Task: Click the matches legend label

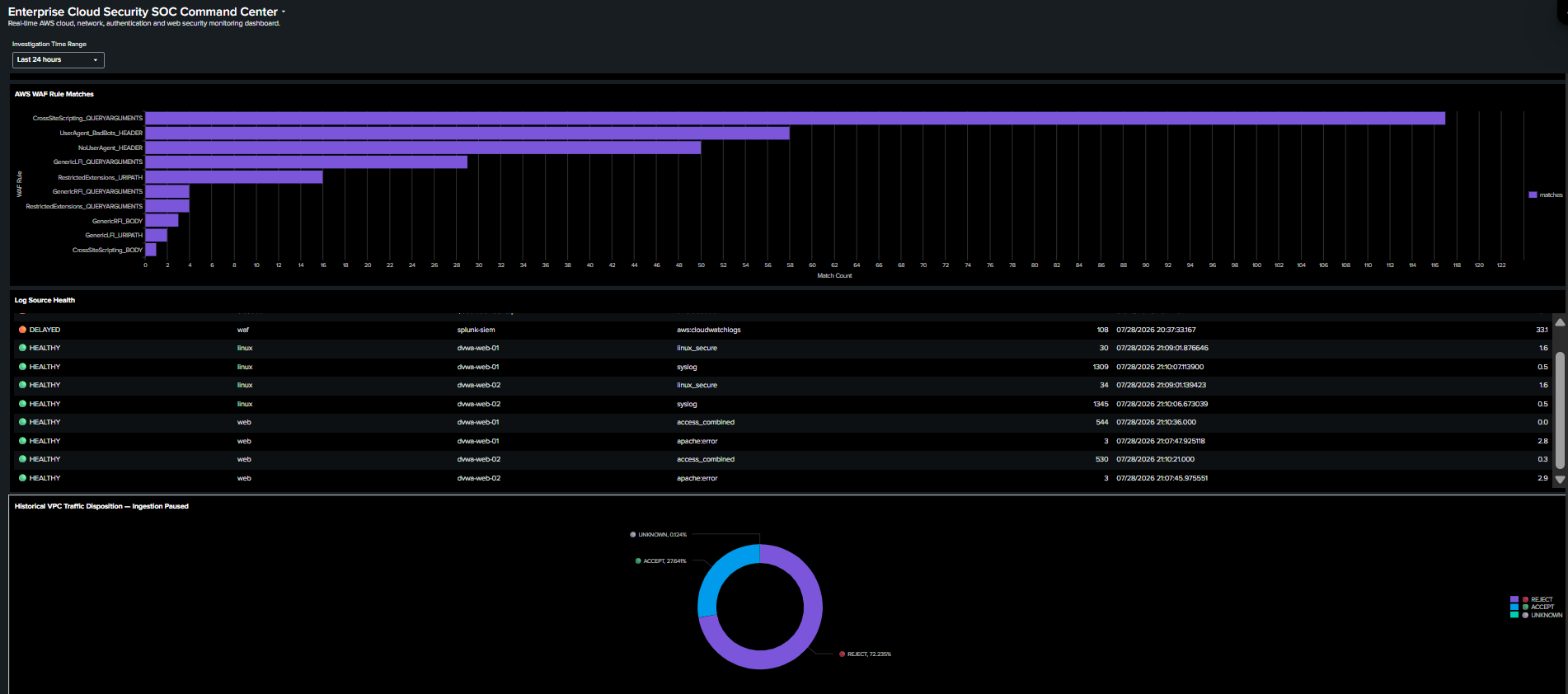Action: tap(1551, 195)
